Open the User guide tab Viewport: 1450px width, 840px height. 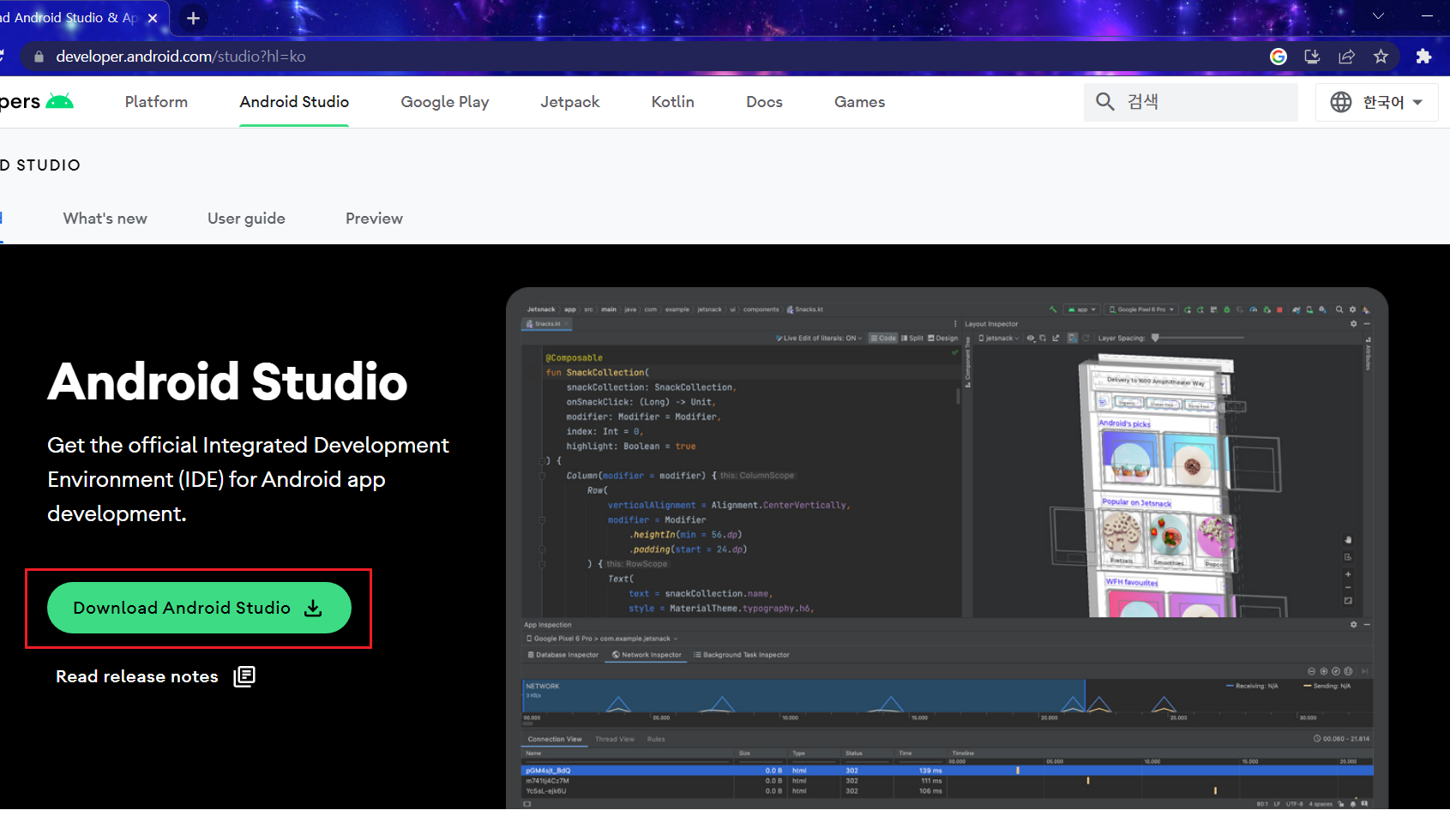pos(246,219)
